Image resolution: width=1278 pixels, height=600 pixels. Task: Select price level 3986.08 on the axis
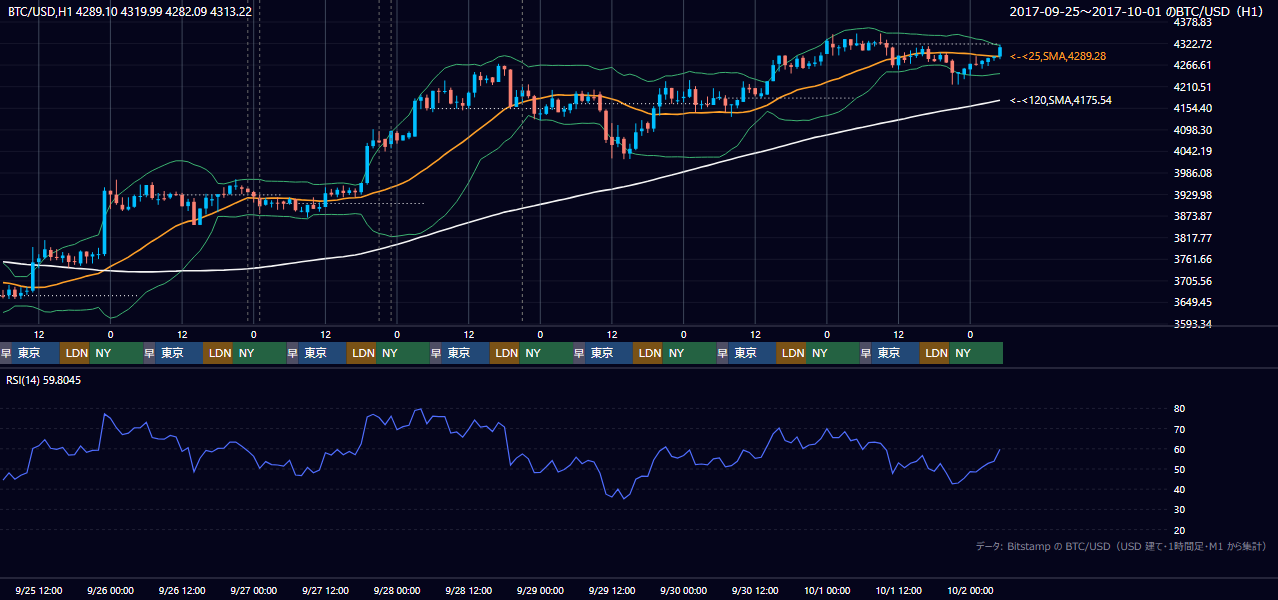[x=1191, y=173]
